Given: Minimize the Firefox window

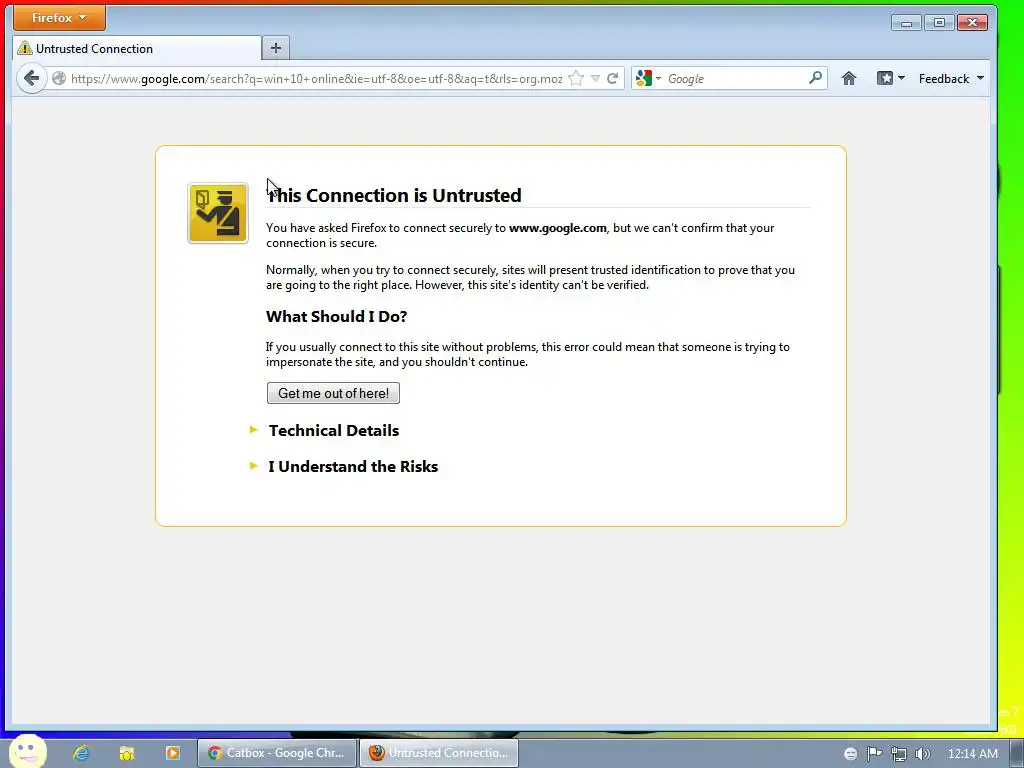Looking at the screenshot, I should pyautogui.click(x=906, y=23).
